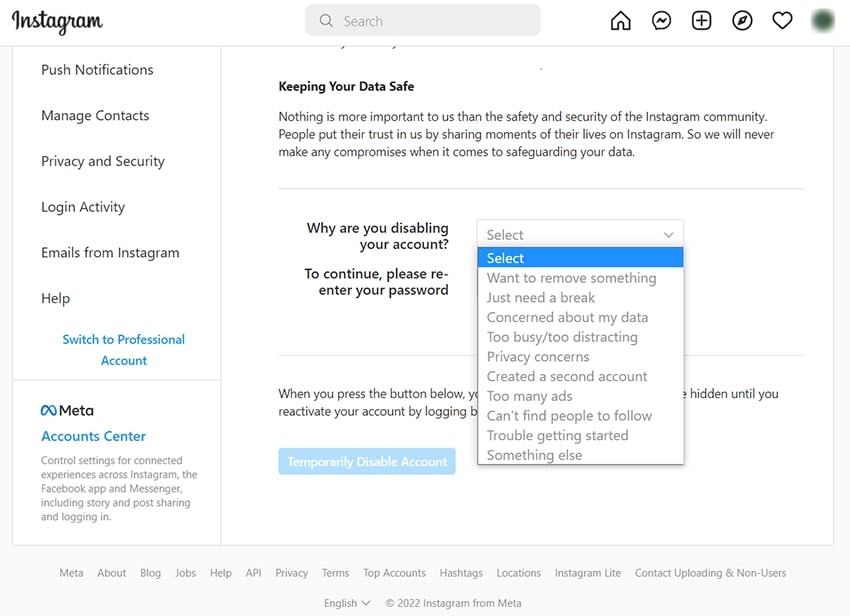Open Jobs footer link
This screenshot has height=616, width=850.
coord(185,573)
